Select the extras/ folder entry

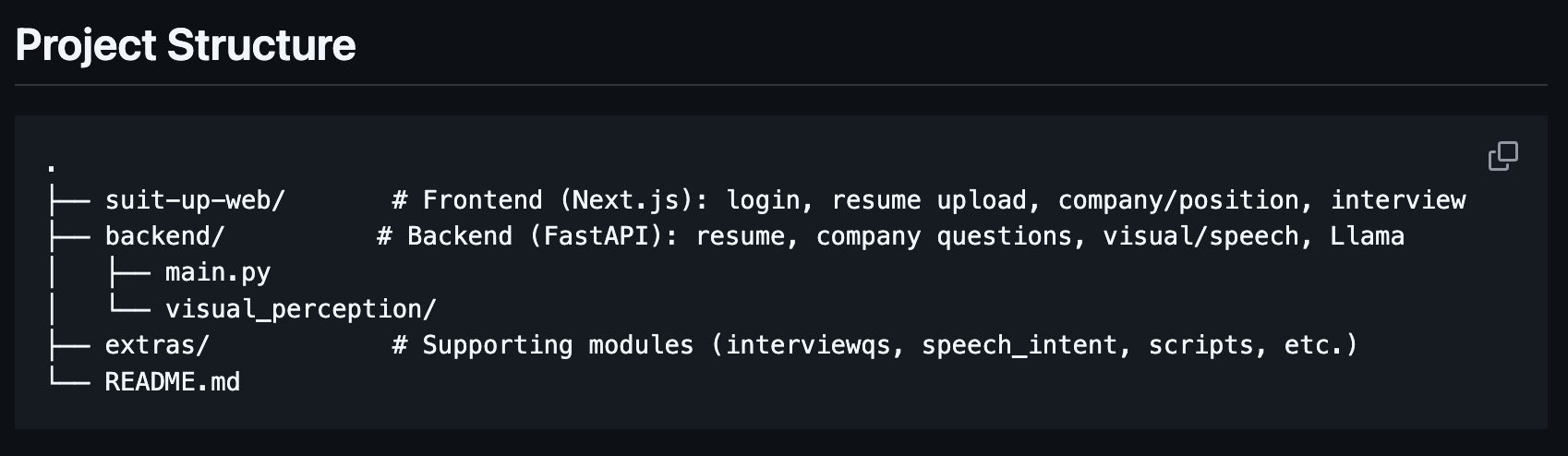(157, 345)
